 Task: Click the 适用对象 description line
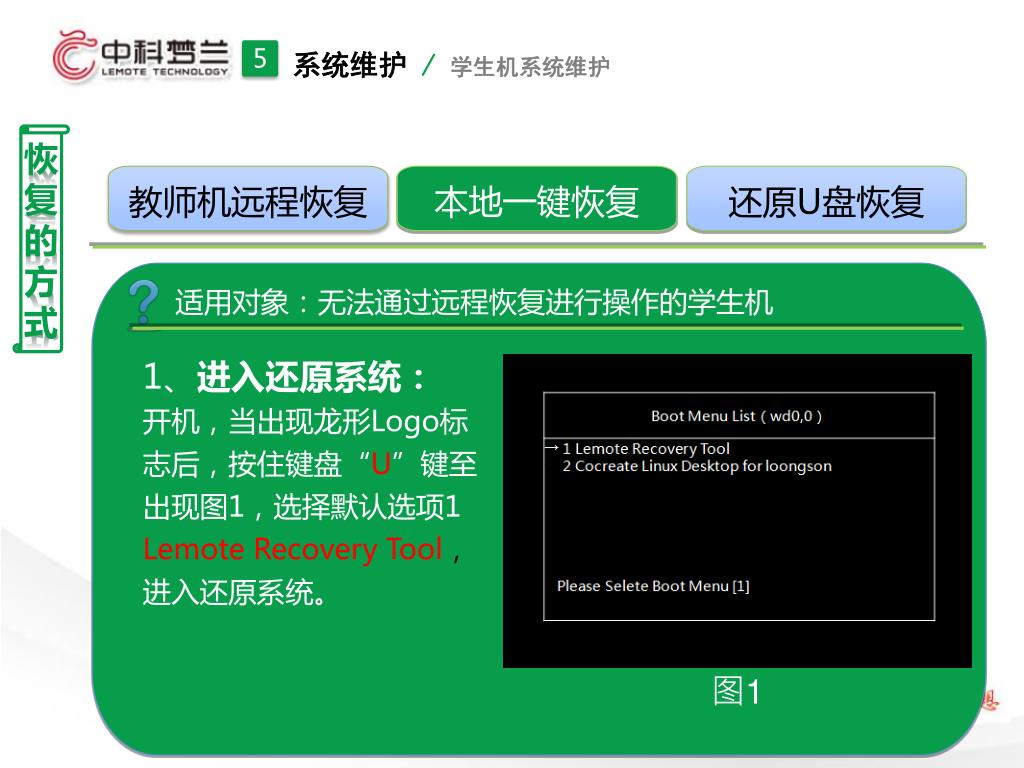473,303
